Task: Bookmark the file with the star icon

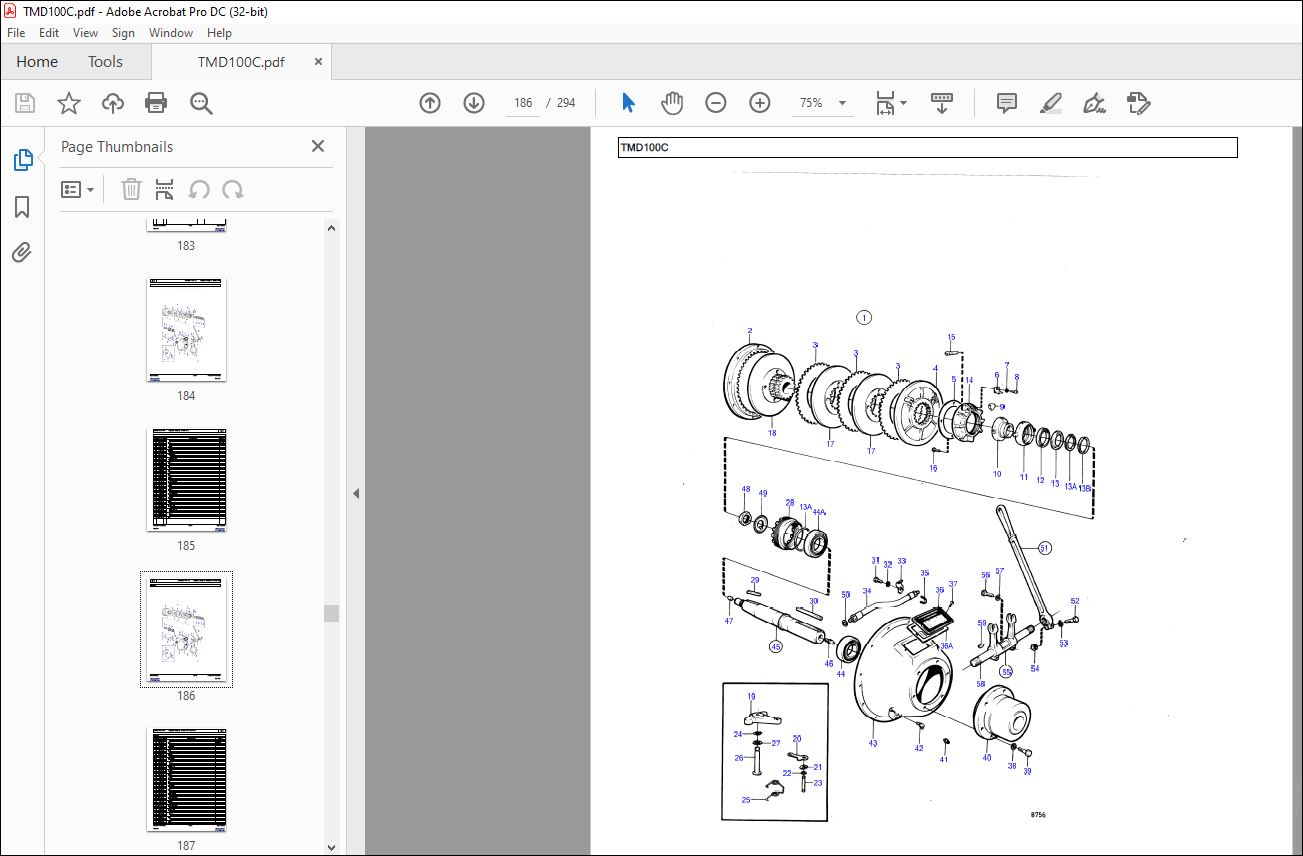Action: [68, 103]
